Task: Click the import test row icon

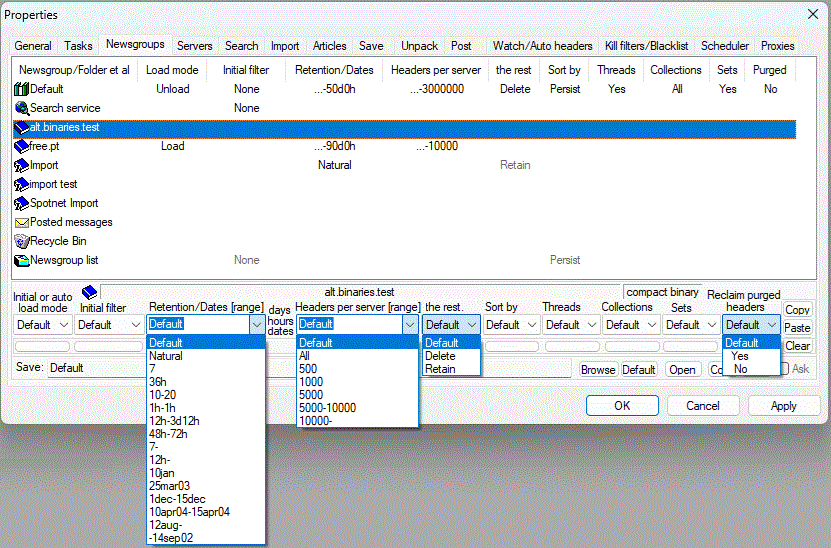Action: 21,184
